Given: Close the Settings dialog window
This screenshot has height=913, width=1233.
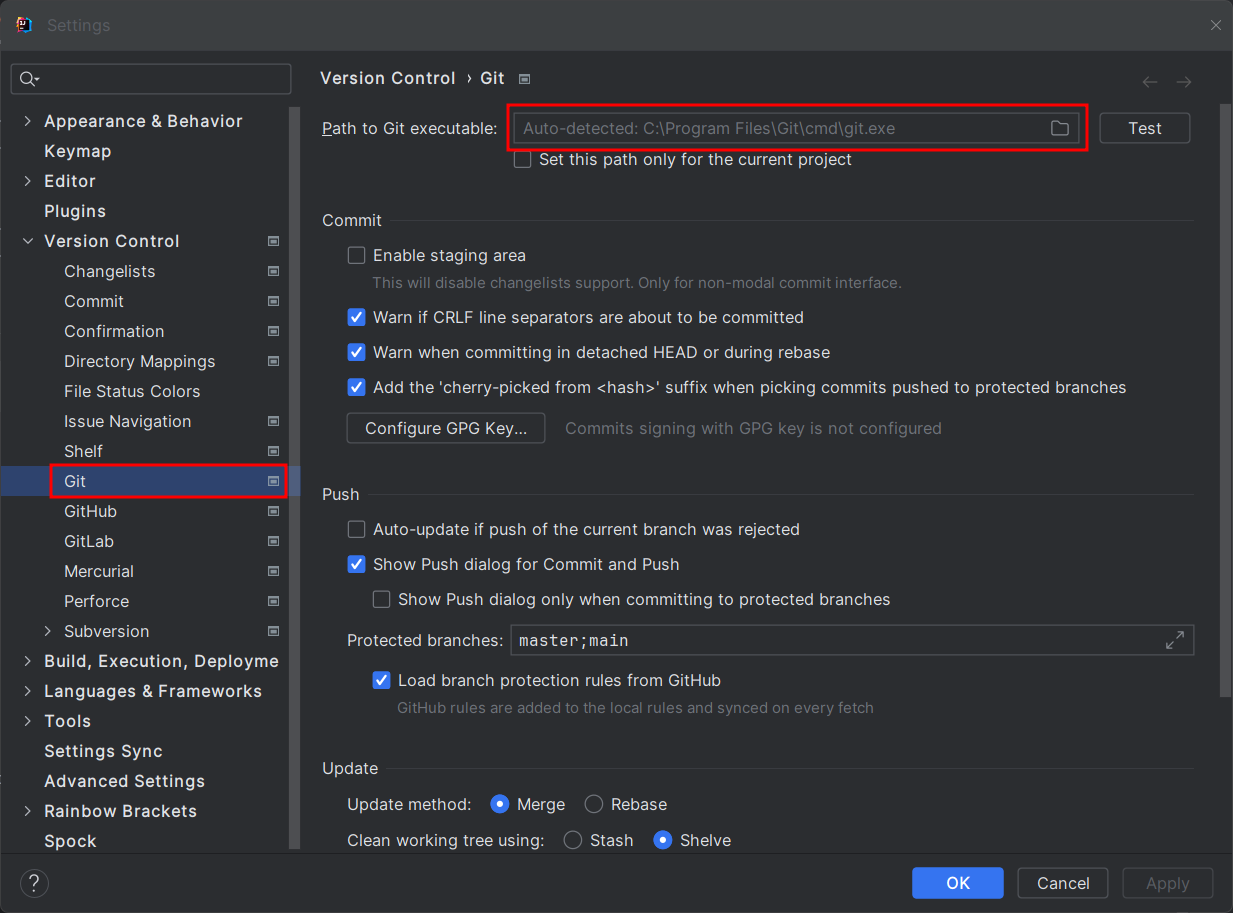Looking at the screenshot, I should coord(1216,25).
